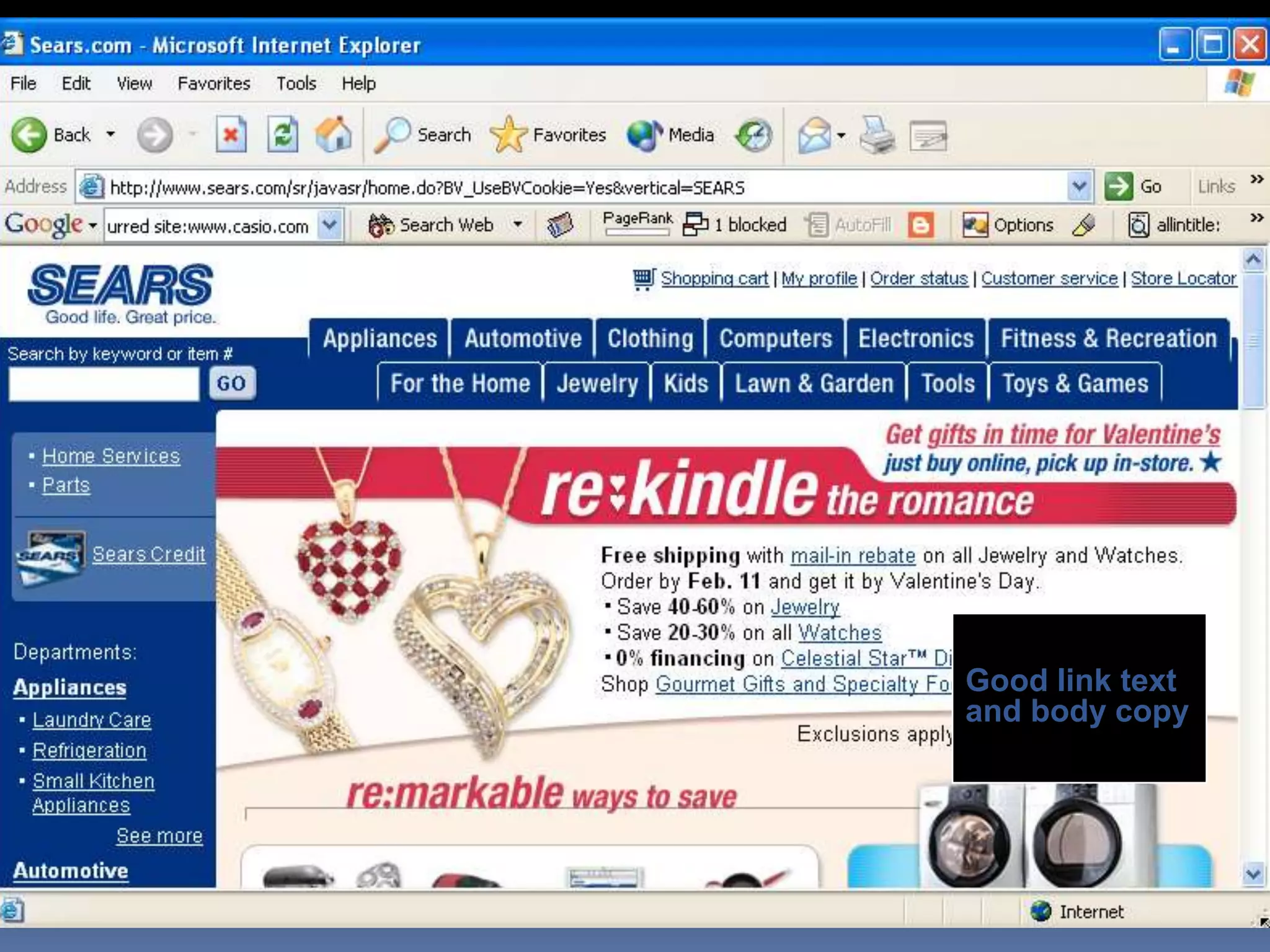The image size is (1270, 952).
Task: Click the vertical scrollbar thumb
Action: coord(1253,341)
